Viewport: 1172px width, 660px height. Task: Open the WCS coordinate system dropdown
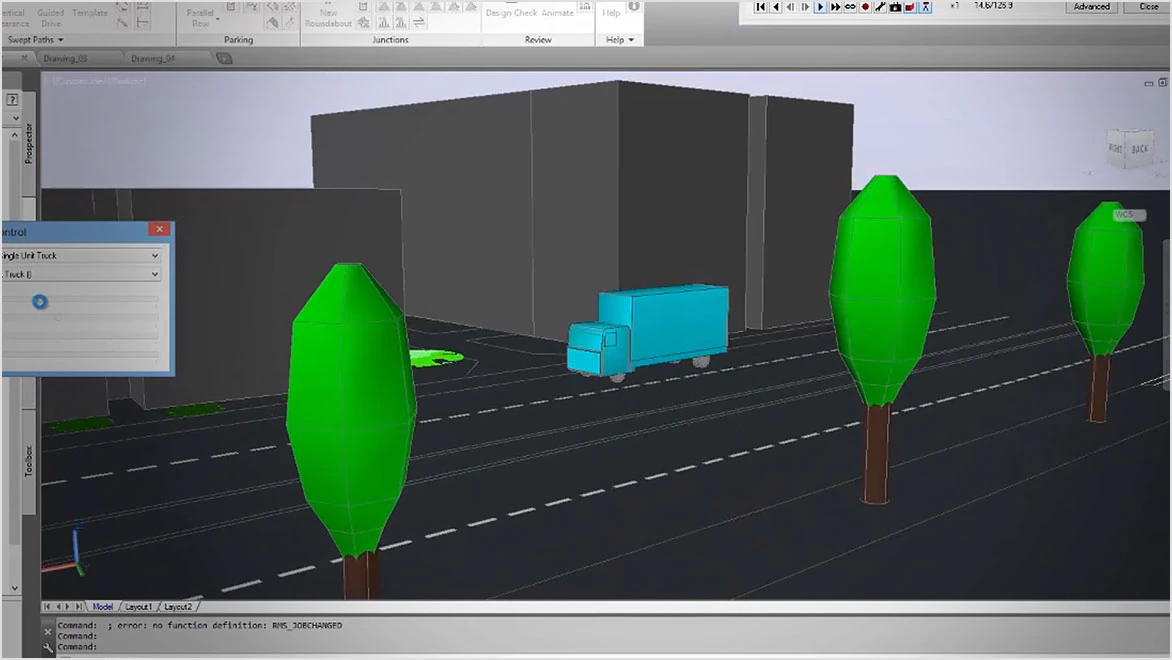(1128, 215)
